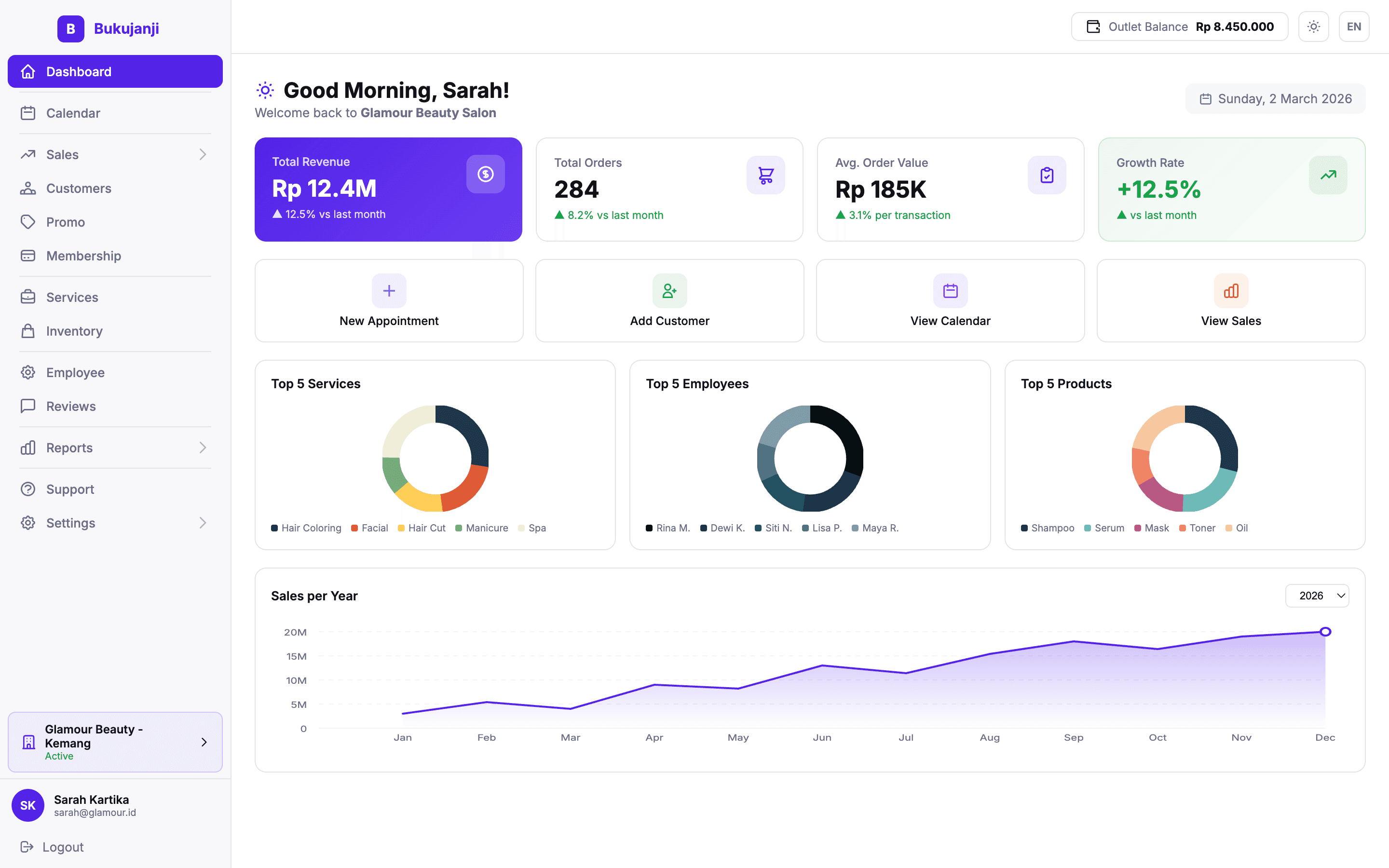Hide the Spa segment via its legend marker
Screen dimensions: 1389x868
[521, 528]
